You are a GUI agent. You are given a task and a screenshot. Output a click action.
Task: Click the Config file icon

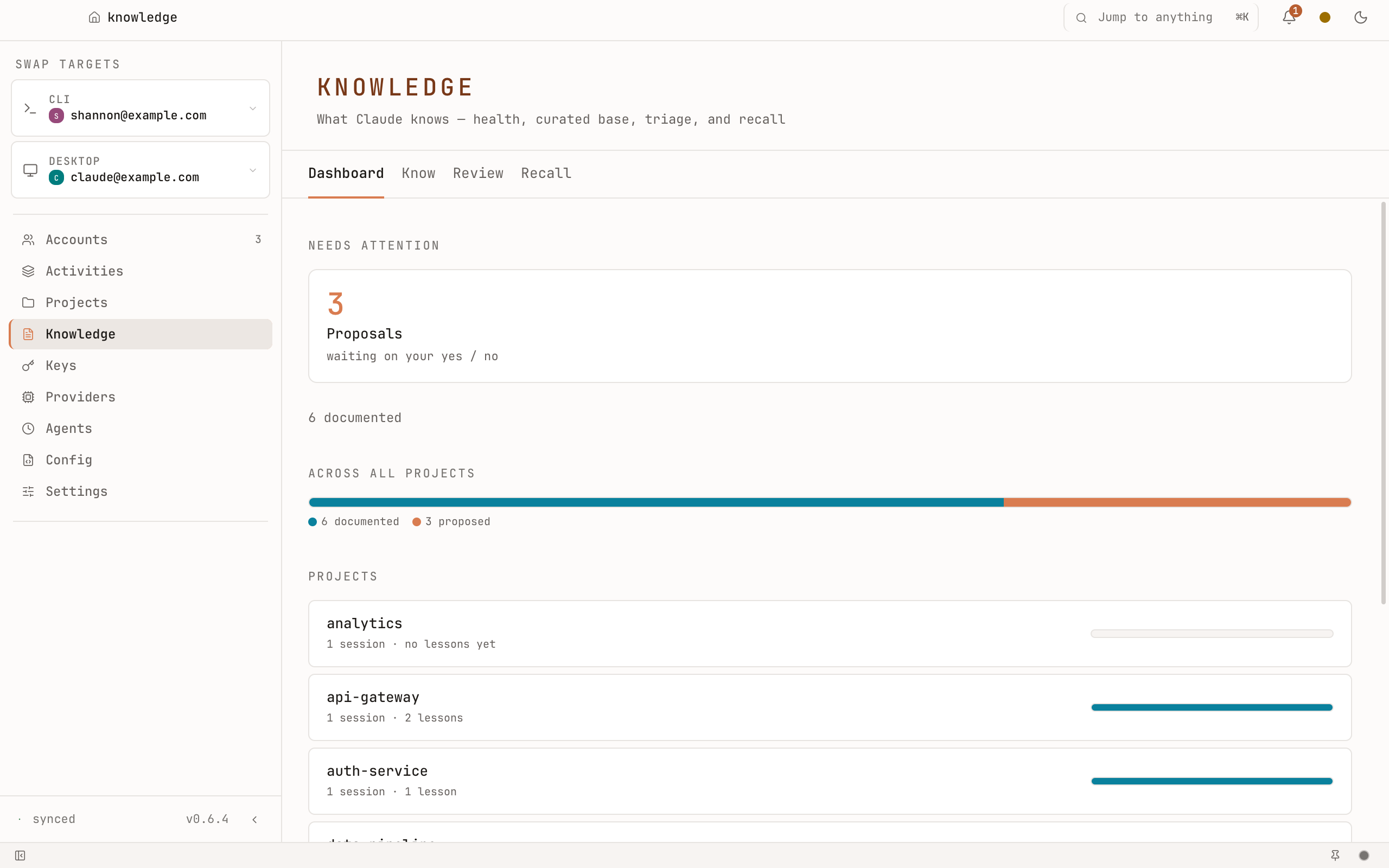click(x=28, y=460)
